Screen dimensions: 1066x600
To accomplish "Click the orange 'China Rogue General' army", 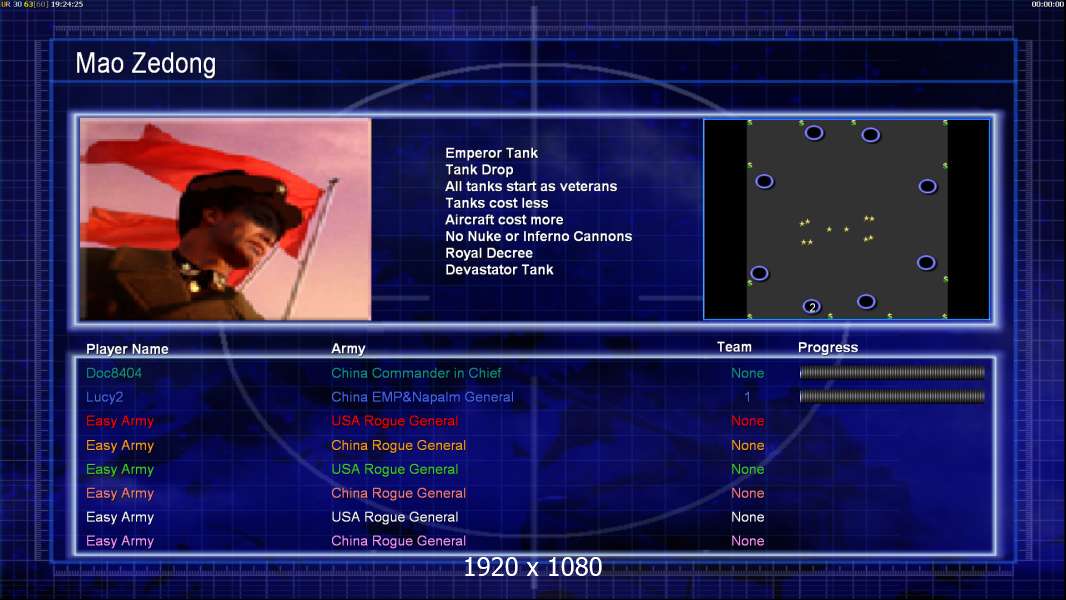I will point(398,446).
